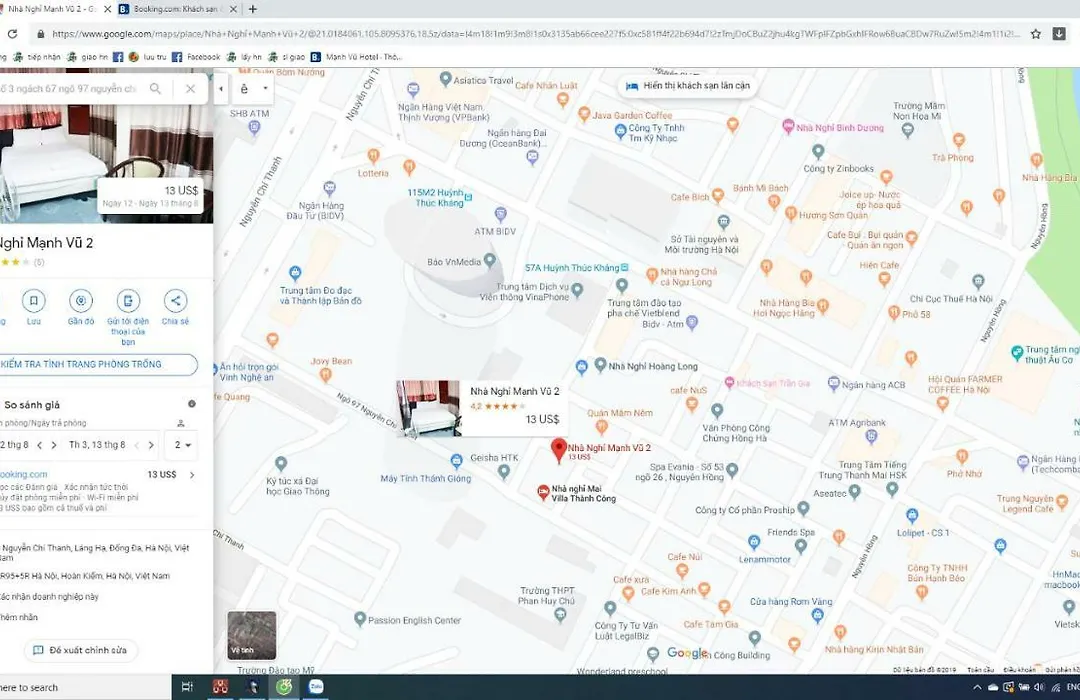Click Hiển thị khách sạn lân cận chip
1080x700 pixels.
[687, 86]
